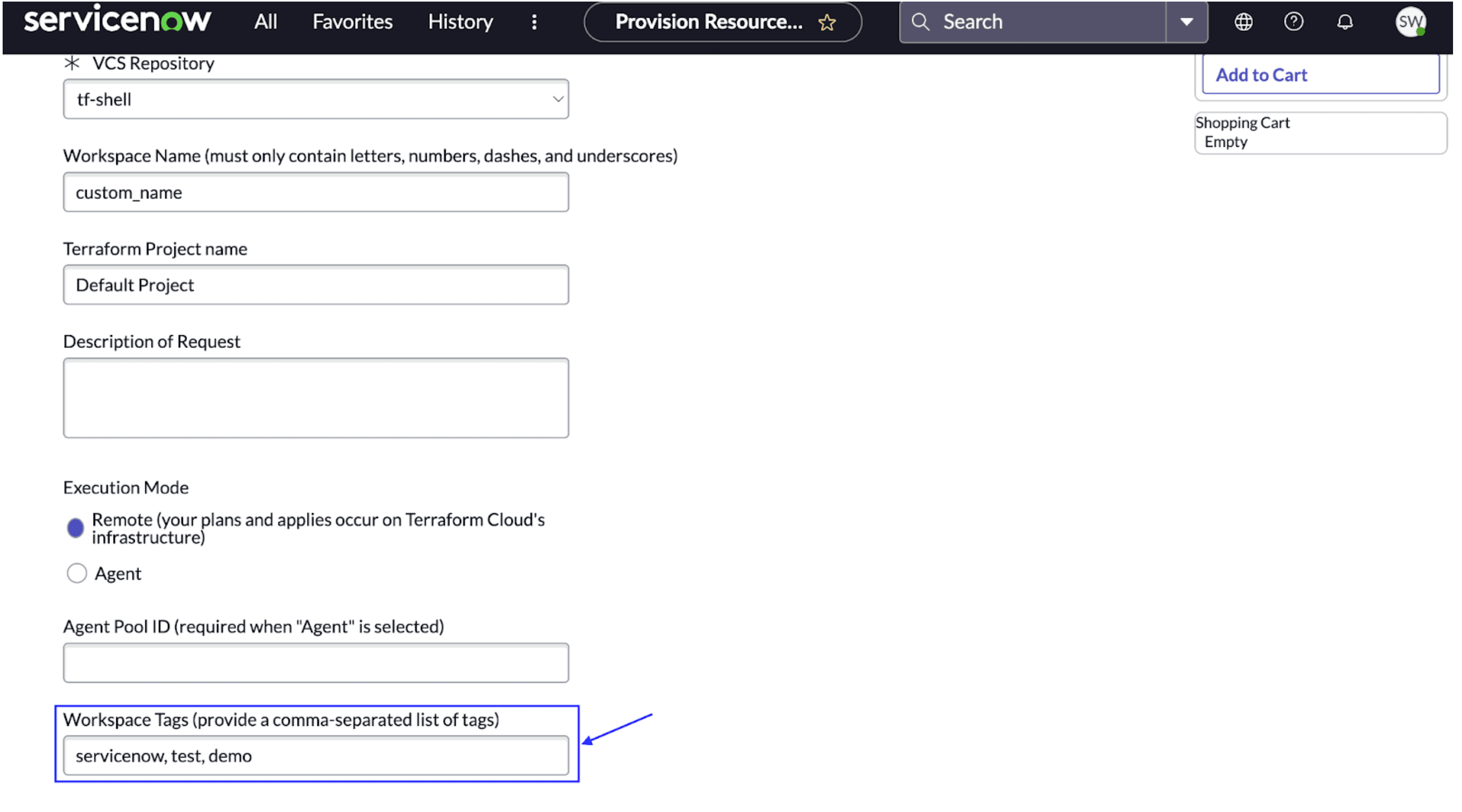Click the ServiceNow logo
Image resolution: width=1462 pixels, height=812 pixels.
pyautogui.click(x=117, y=21)
